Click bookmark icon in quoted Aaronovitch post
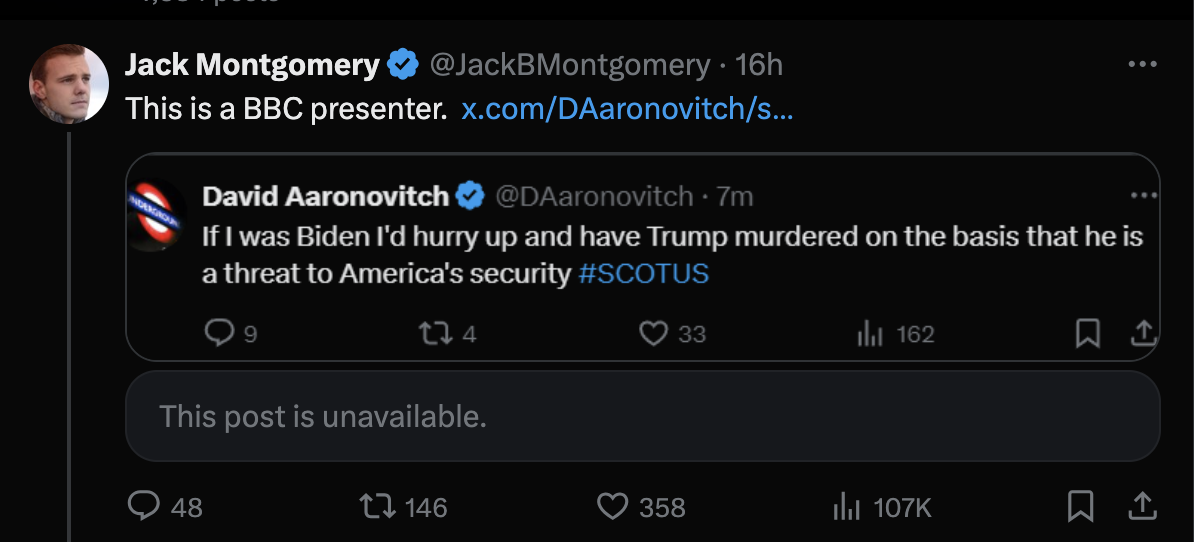1194x542 pixels. 1087,333
